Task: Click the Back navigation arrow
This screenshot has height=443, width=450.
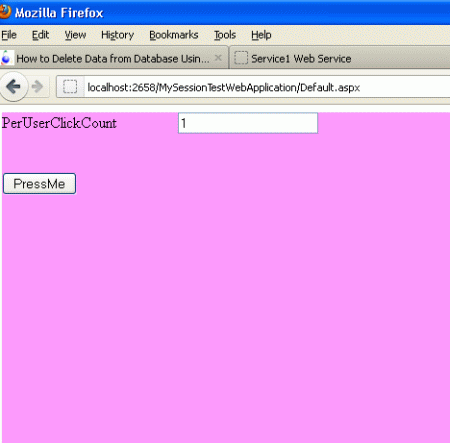Action: (13, 87)
